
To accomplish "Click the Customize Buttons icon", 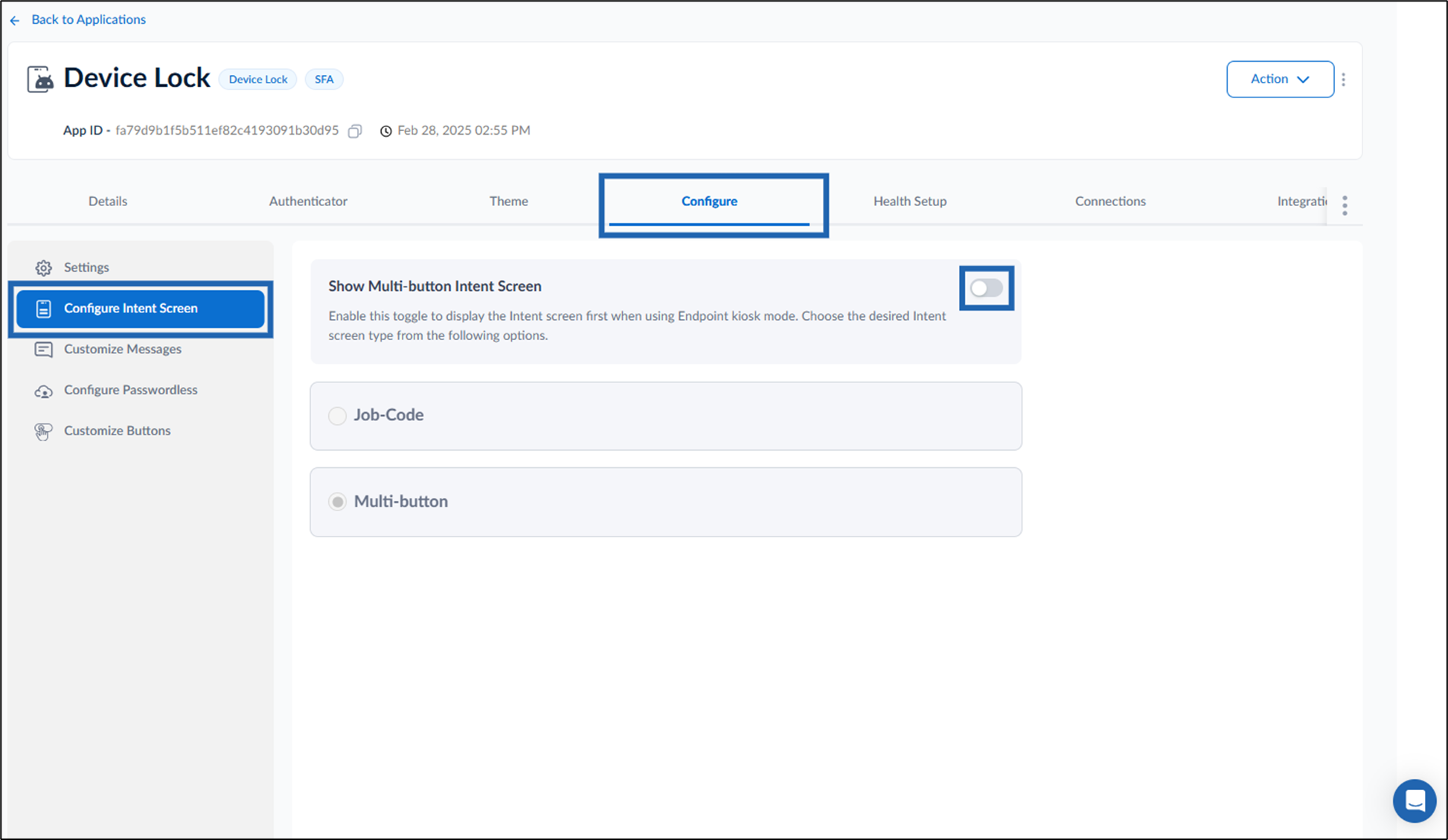I will click(43, 432).
